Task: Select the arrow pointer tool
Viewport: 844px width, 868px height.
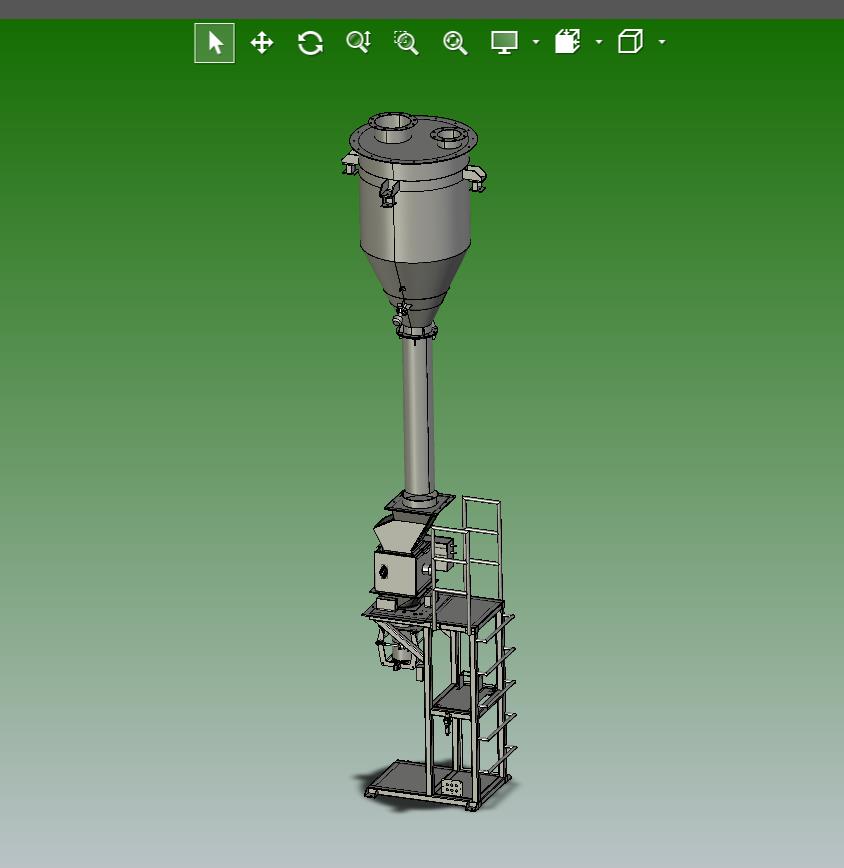Action: tap(215, 43)
